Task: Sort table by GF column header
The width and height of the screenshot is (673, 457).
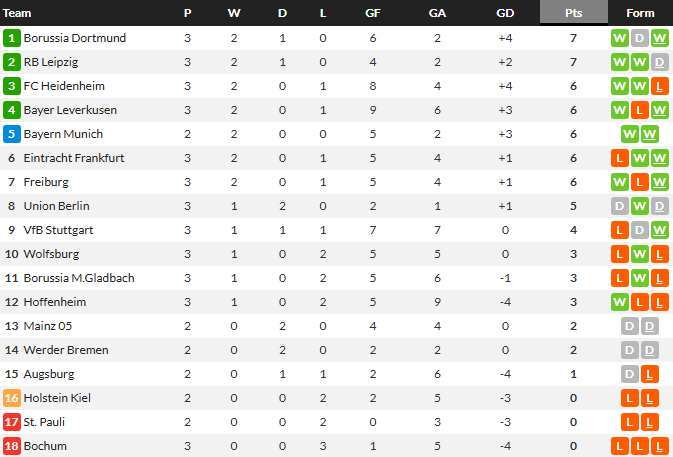Action: click(372, 13)
